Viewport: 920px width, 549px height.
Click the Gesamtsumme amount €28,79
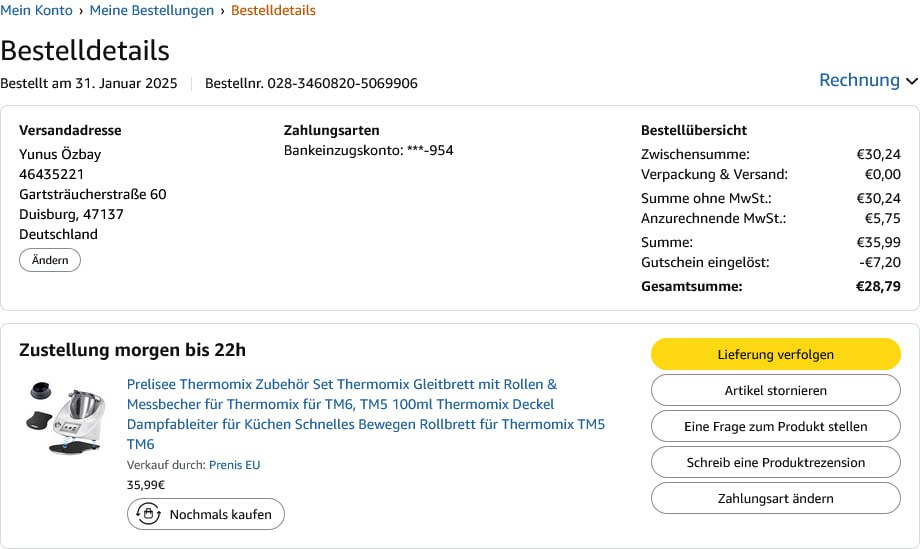(x=878, y=286)
